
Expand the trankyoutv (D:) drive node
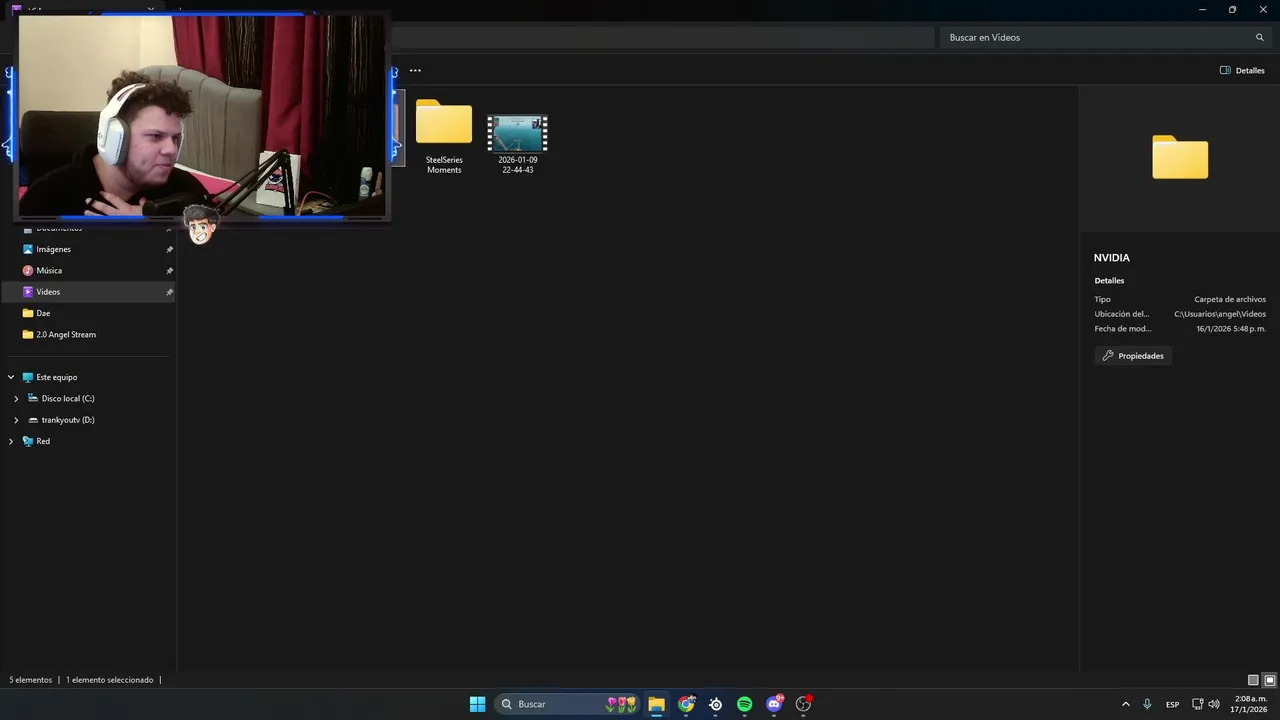pos(16,420)
